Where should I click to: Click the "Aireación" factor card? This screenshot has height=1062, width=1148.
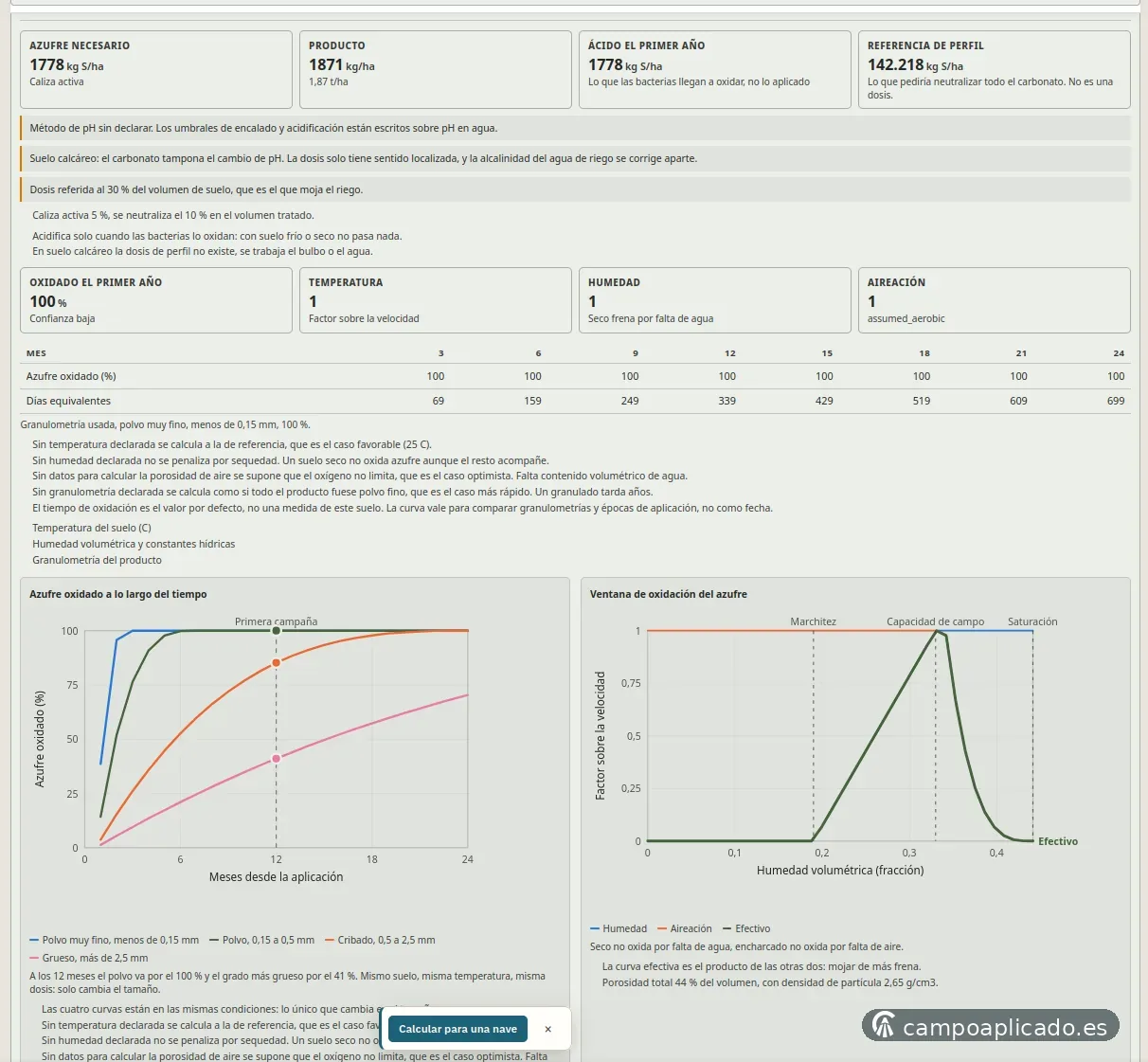click(995, 300)
